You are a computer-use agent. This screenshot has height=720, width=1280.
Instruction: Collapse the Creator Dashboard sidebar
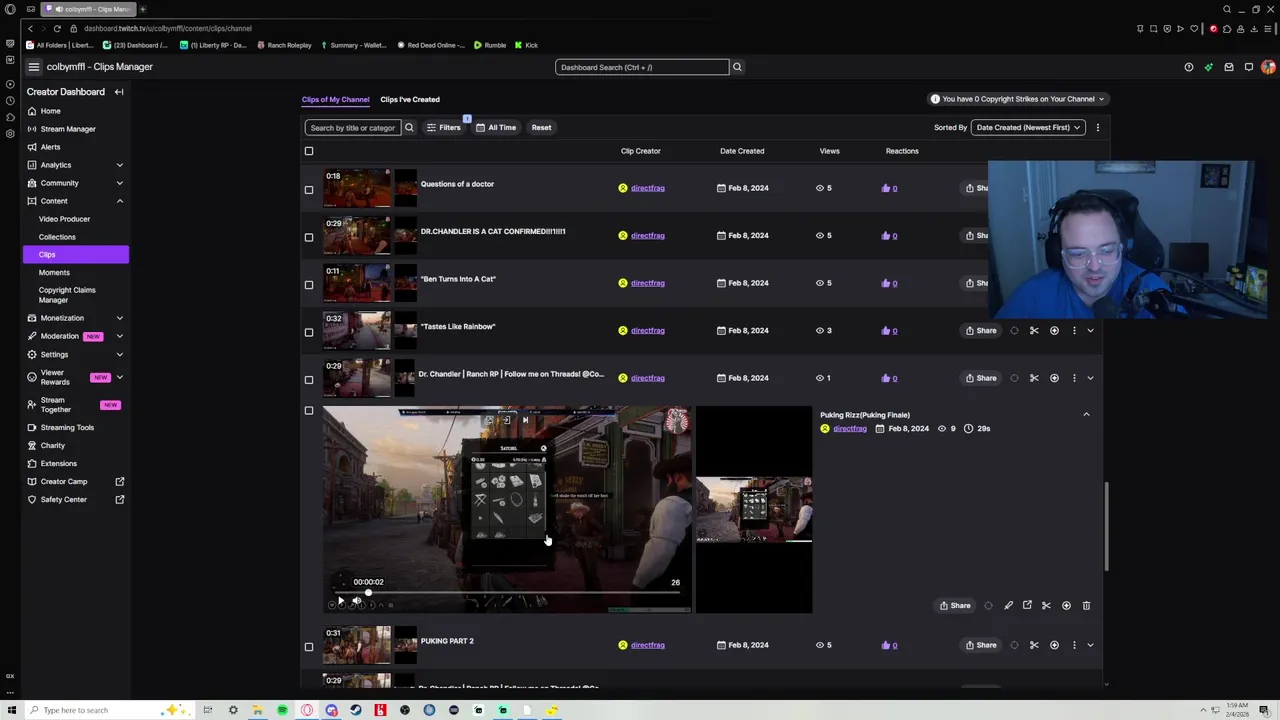pos(119,92)
